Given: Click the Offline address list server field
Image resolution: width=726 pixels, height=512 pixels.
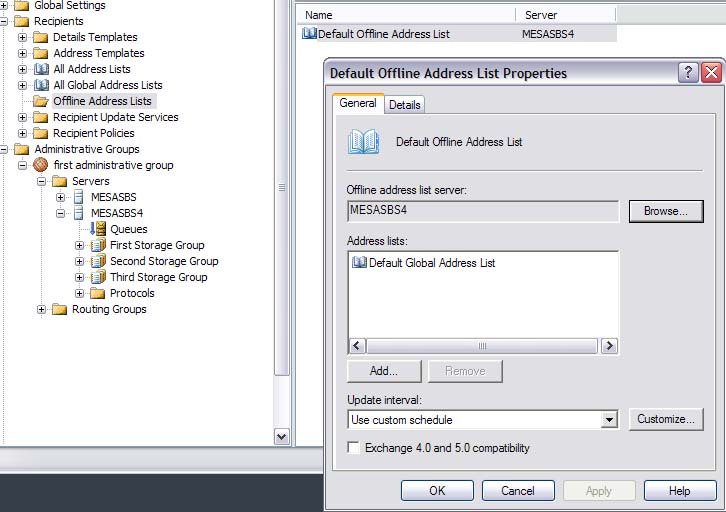Looking at the screenshot, I should (x=482, y=211).
